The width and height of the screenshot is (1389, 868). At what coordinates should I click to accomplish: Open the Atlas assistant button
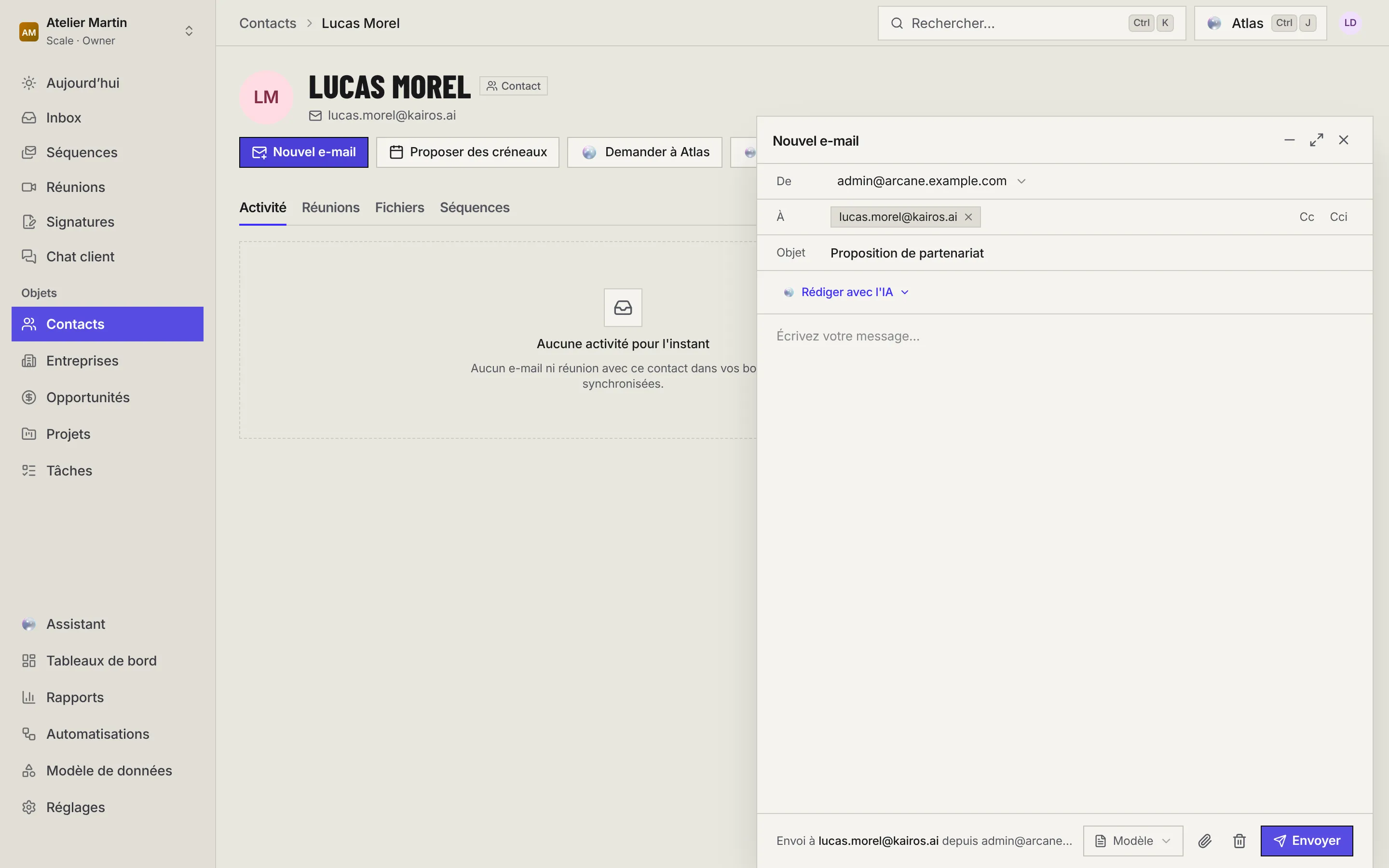(x=1260, y=23)
